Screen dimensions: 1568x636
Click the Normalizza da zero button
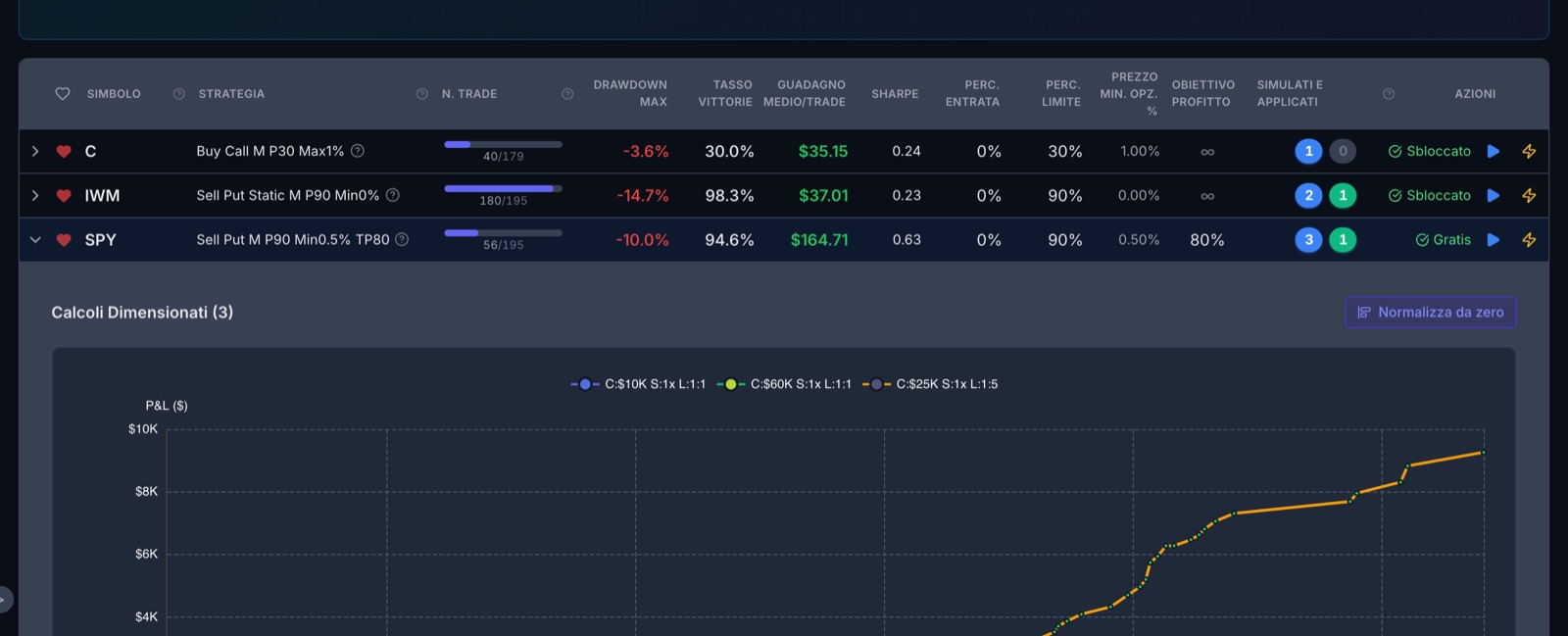click(x=1431, y=312)
